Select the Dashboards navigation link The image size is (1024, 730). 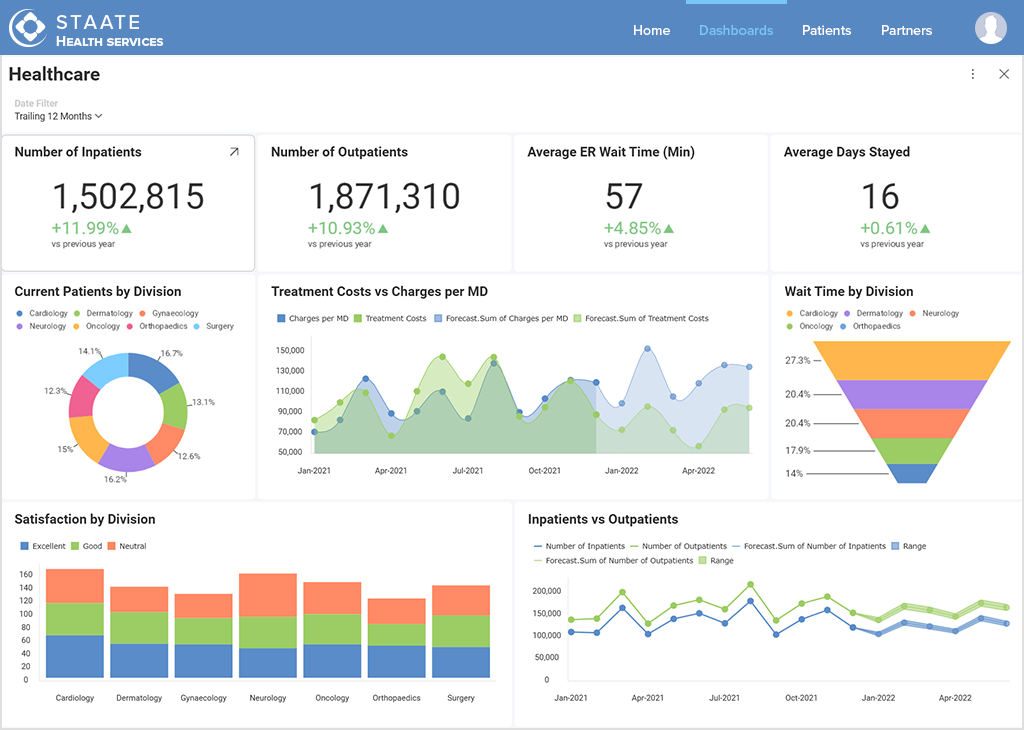(736, 30)
